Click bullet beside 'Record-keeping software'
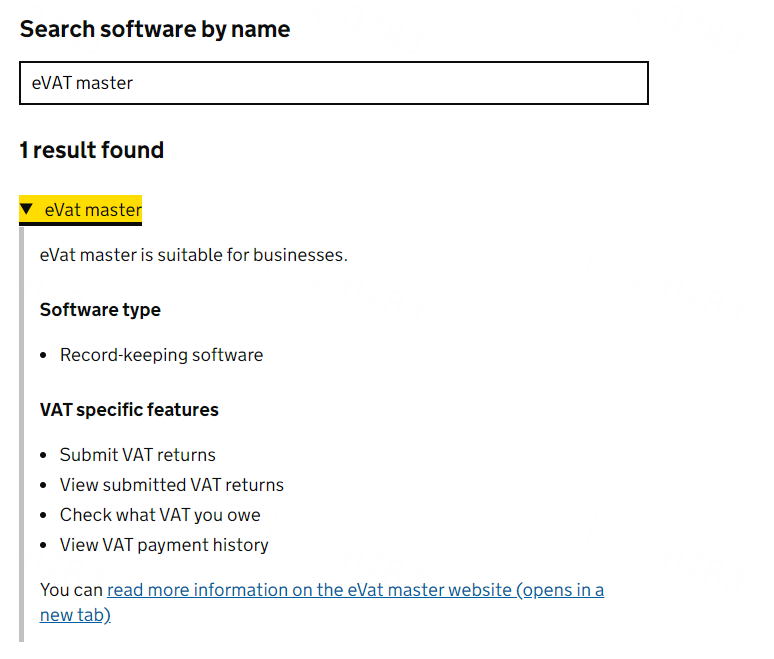The width and height of the screenshot is (774, 659). point(44,356)
